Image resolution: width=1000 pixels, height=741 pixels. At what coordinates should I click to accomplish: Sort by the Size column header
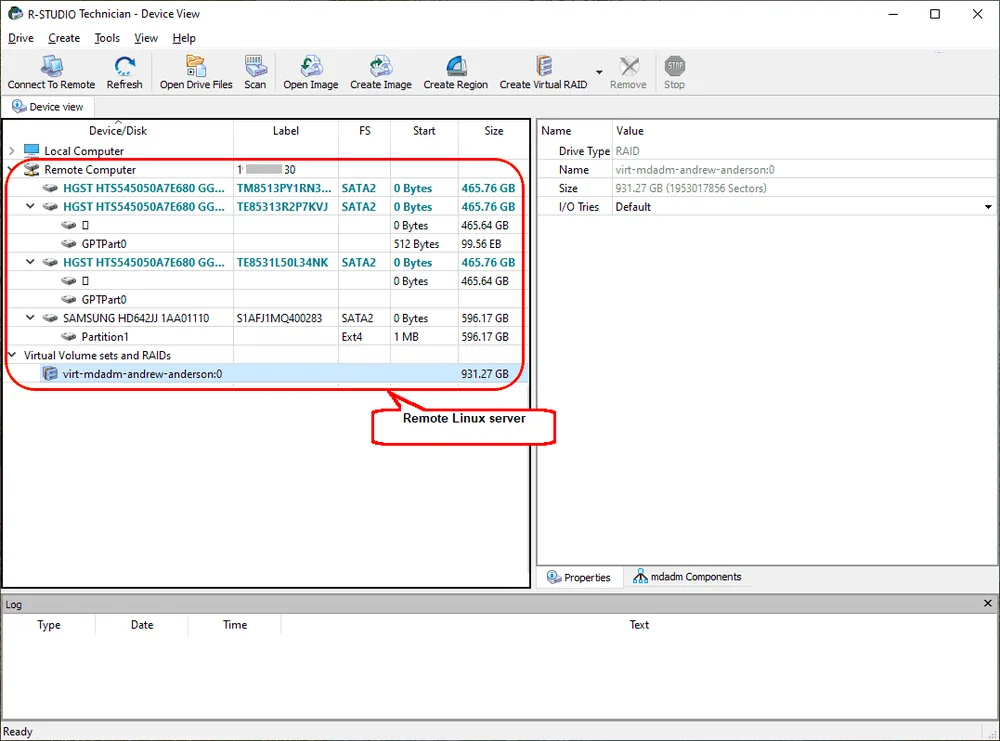494,131
